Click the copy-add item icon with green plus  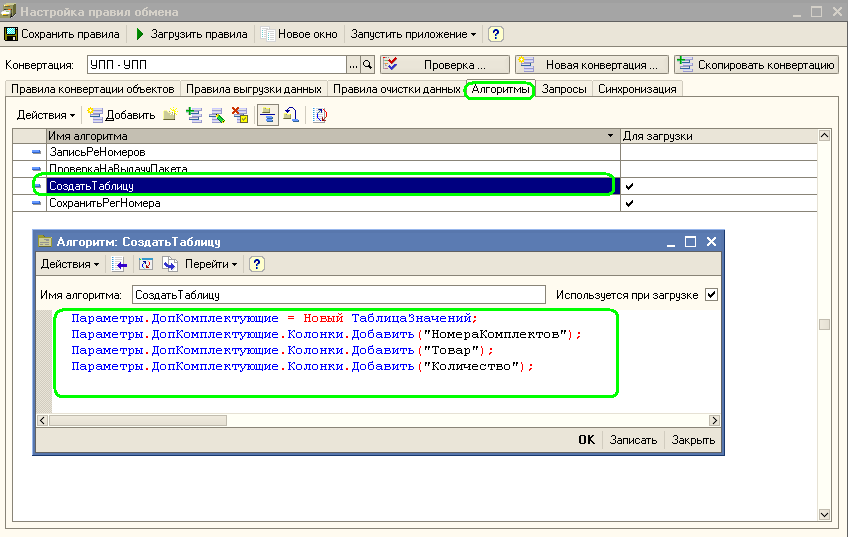click(x=194, y=115)
